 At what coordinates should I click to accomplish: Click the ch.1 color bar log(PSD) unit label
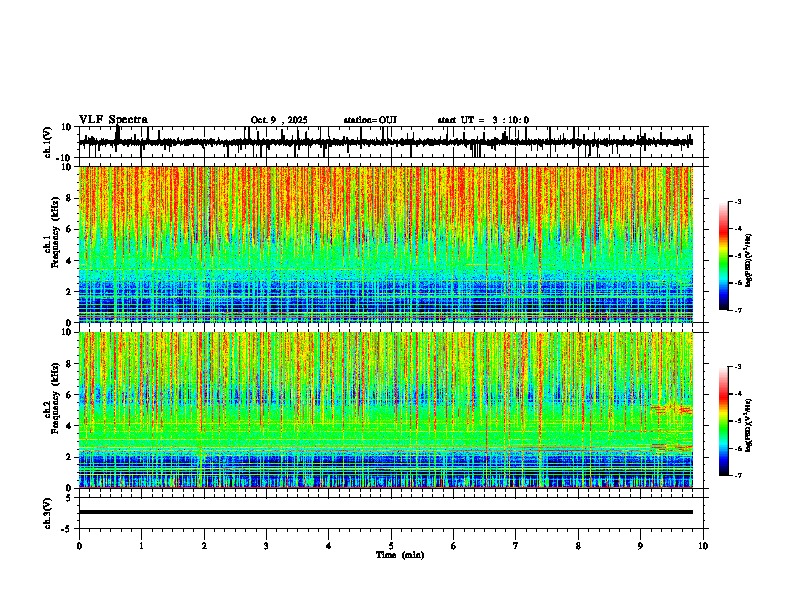pos(749,261)
